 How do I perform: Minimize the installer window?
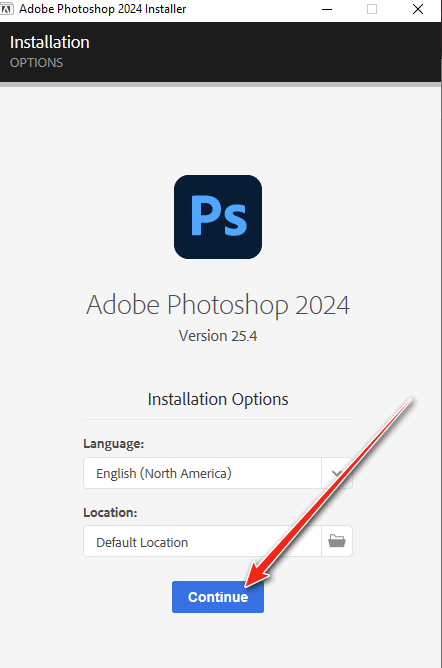[327, 9]
